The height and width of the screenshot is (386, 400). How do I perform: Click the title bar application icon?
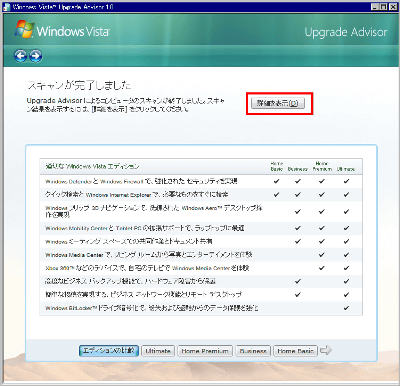[x=7, y=7]
